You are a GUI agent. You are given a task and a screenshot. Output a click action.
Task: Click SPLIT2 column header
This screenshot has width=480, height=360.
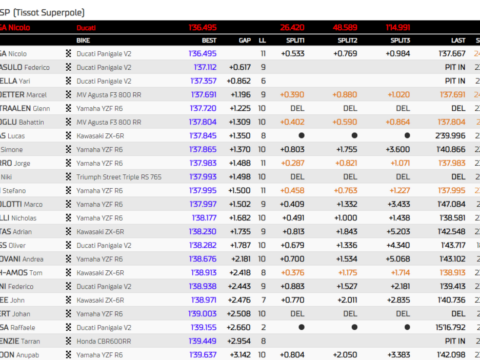coord(347,40)
